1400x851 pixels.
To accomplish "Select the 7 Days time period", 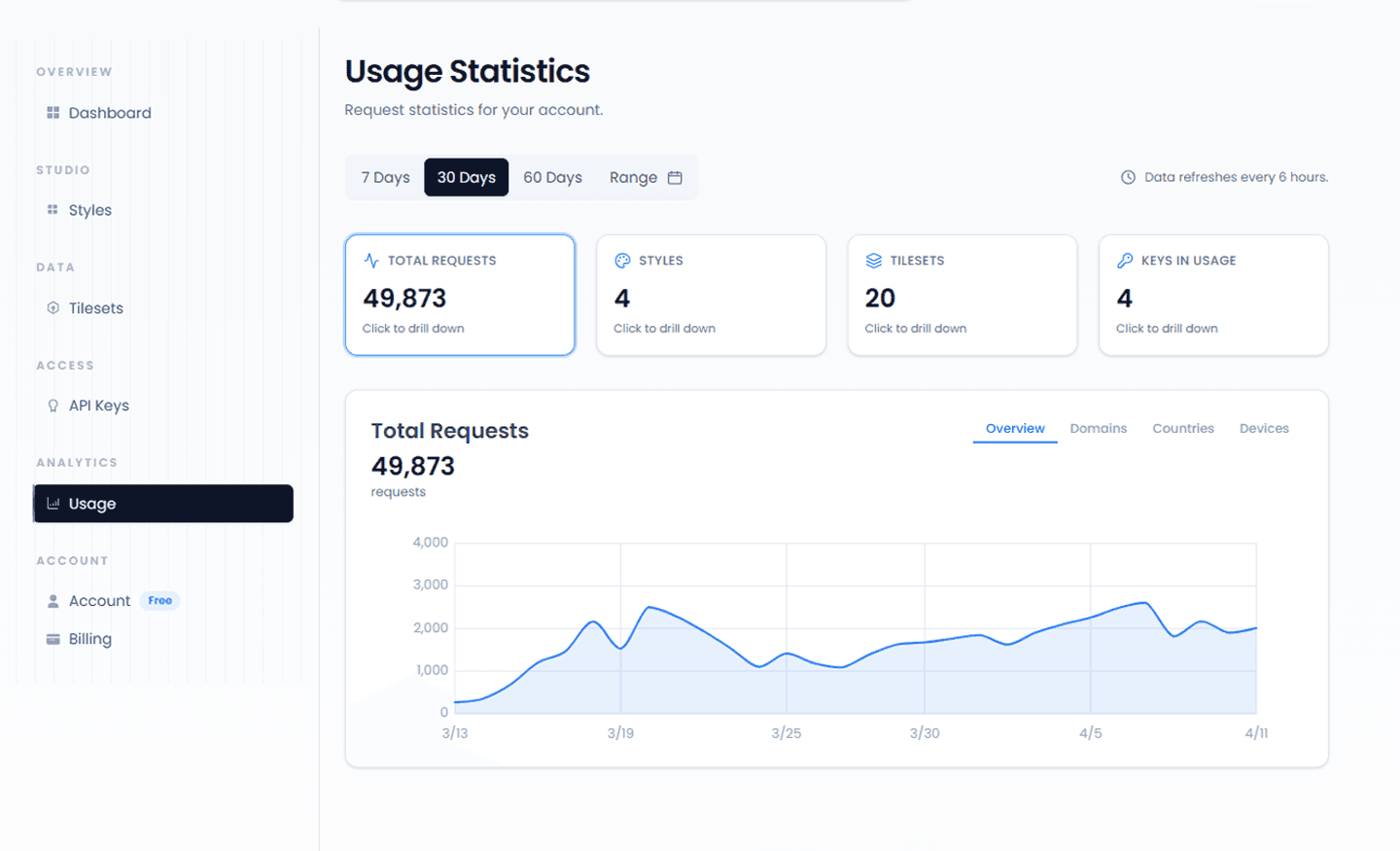I will point(385,177).
